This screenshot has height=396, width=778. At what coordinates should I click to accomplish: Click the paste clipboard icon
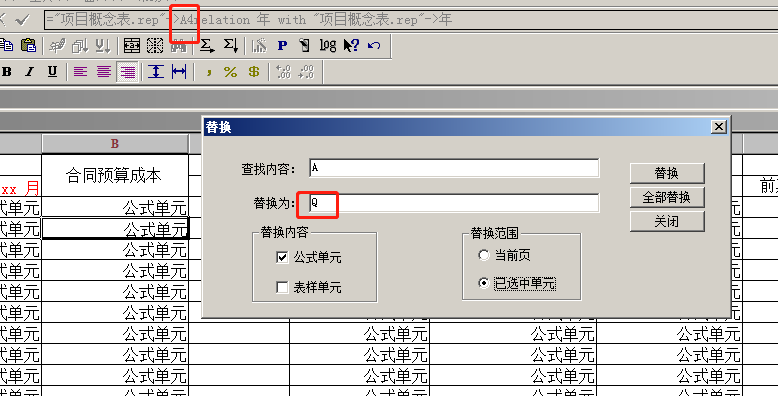point(28,45)
